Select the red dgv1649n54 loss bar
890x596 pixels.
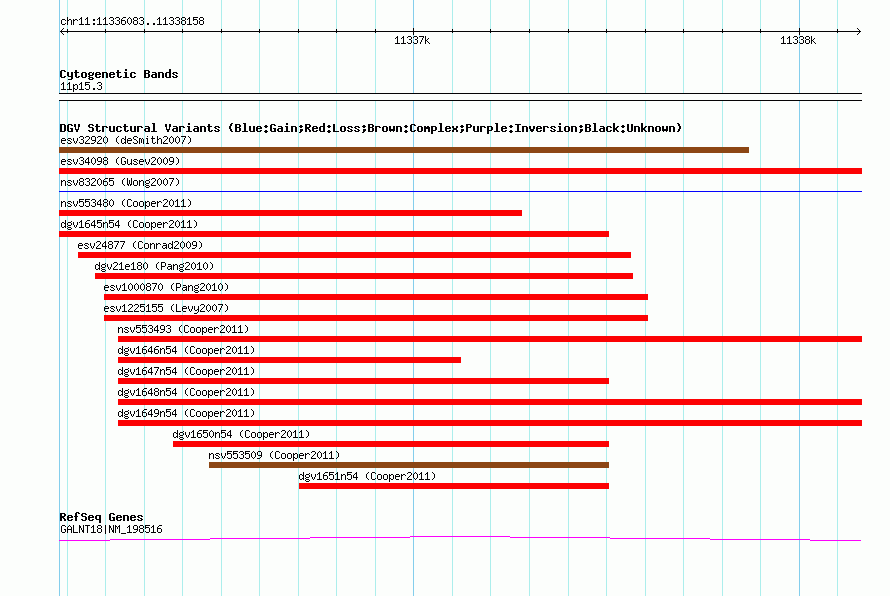[x=490, y=423]
